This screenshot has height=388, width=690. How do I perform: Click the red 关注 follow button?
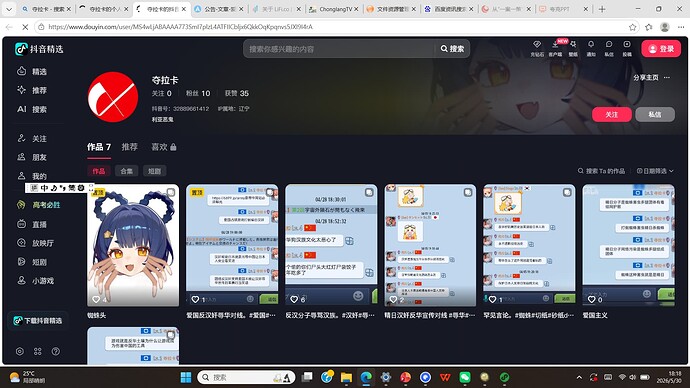click(612, 114)
